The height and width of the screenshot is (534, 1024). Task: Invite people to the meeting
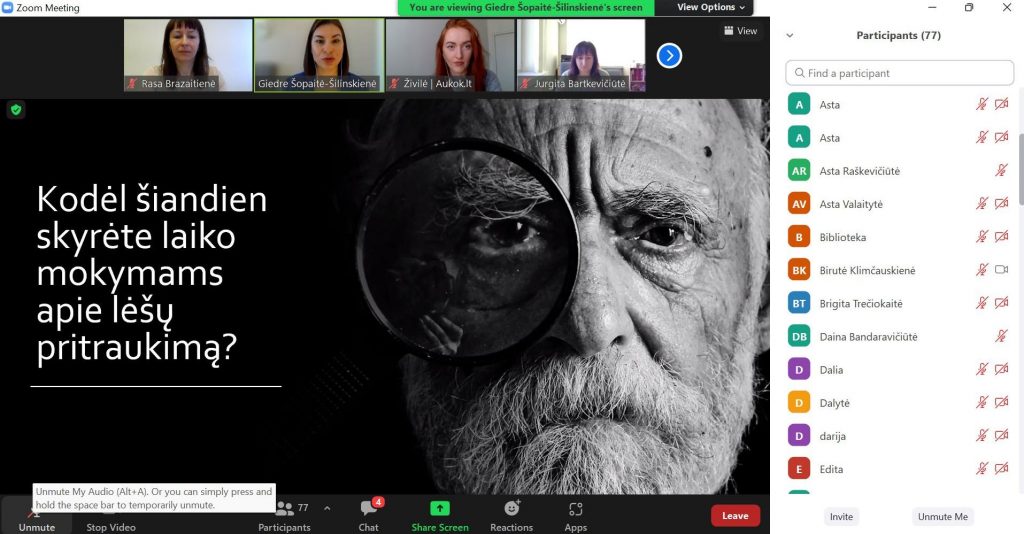click(x=841, y=516)
